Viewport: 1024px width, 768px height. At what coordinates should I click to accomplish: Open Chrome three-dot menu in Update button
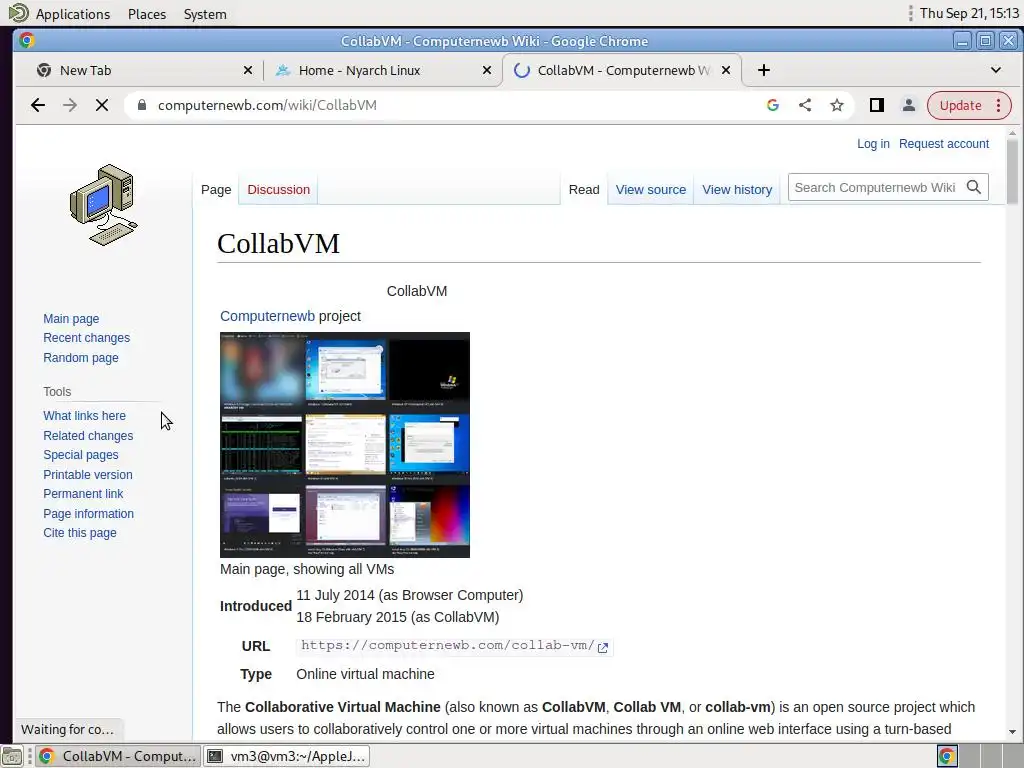pos(999,105)
